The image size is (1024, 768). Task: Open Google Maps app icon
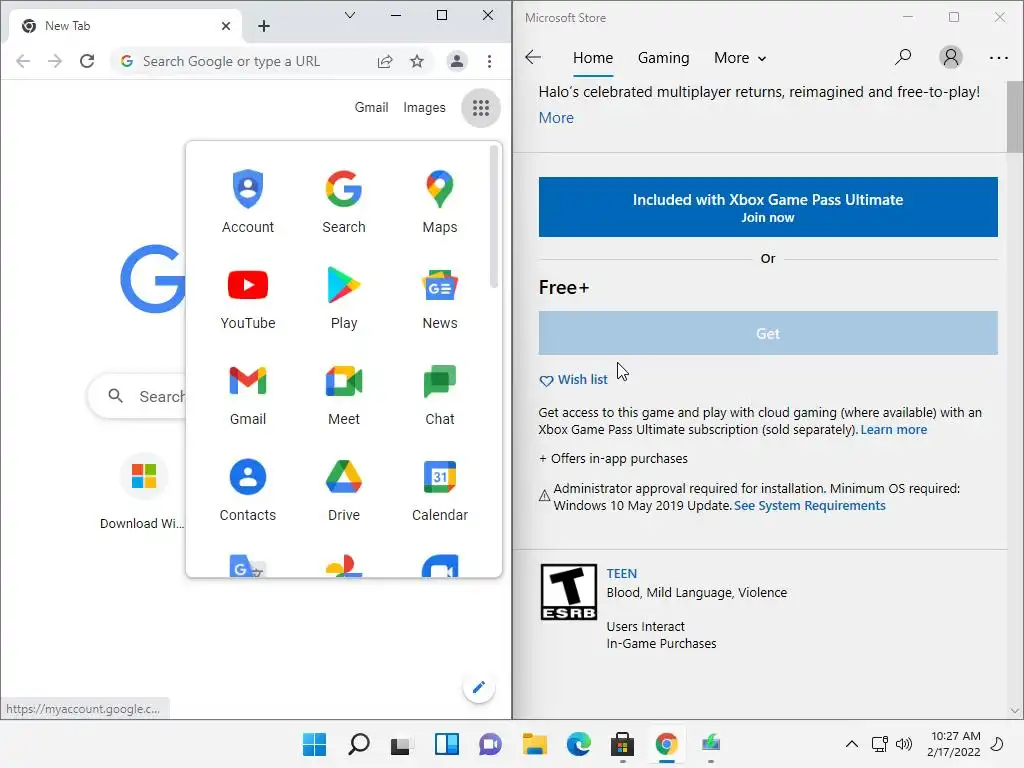point(440,201)
